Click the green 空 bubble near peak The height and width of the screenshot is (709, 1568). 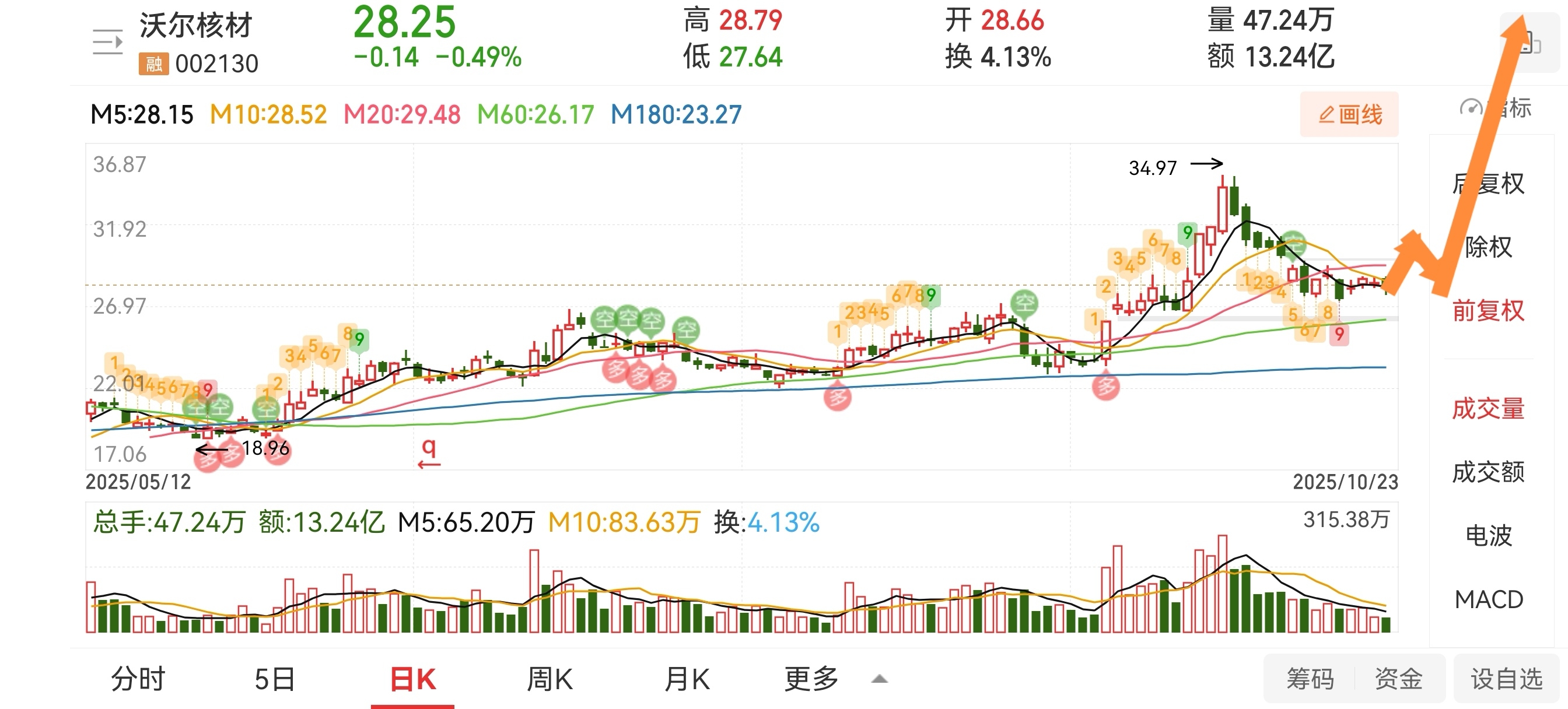tap(1293, 245)
